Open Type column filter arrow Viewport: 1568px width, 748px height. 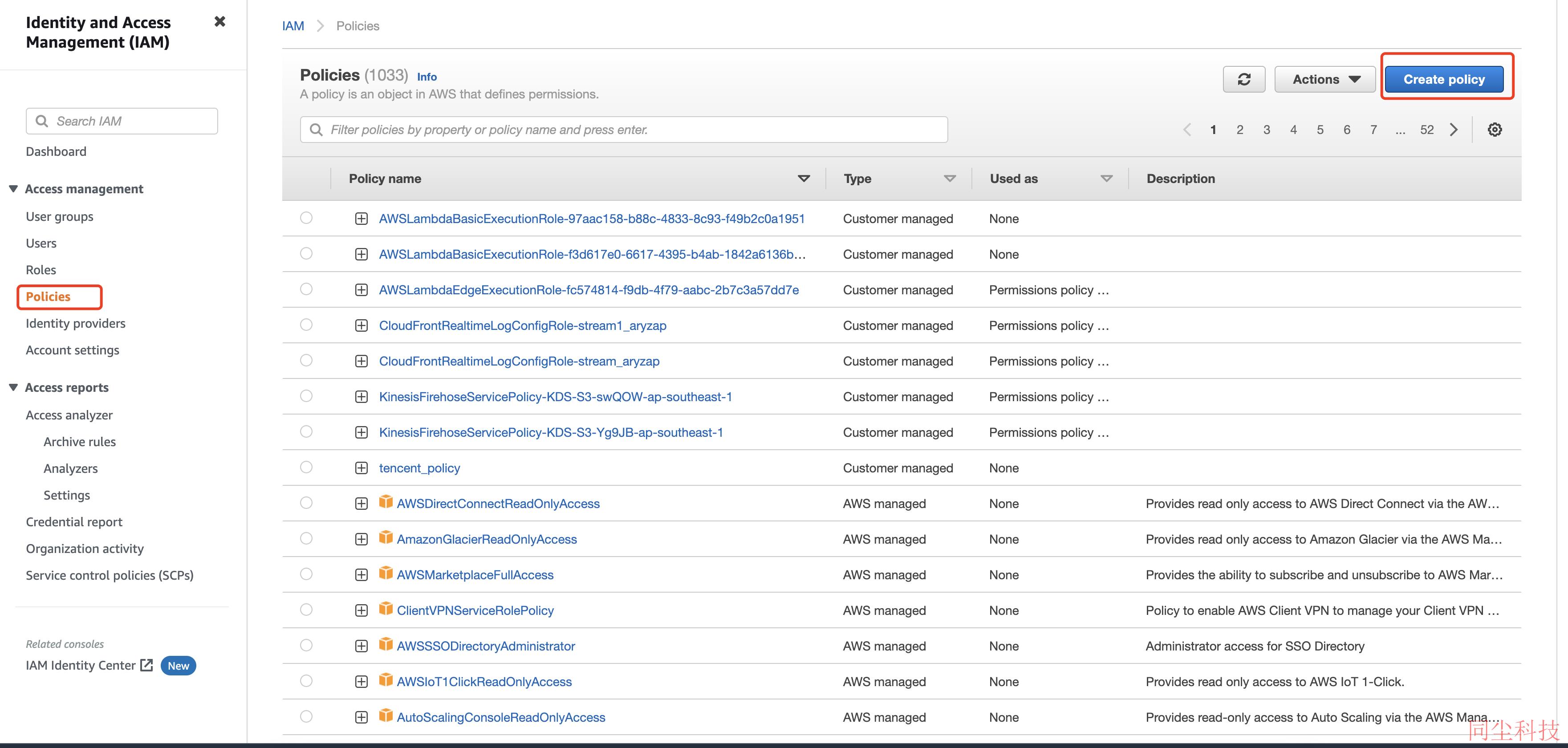(x=950, y=179)
